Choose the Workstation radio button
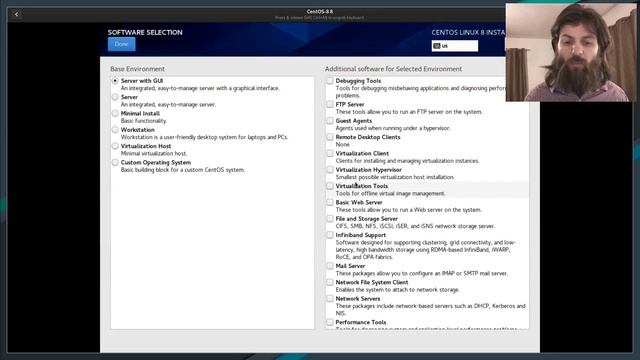The width and height of the screenshot is (640, 360). pyautogui.click(x=115, y=130)
